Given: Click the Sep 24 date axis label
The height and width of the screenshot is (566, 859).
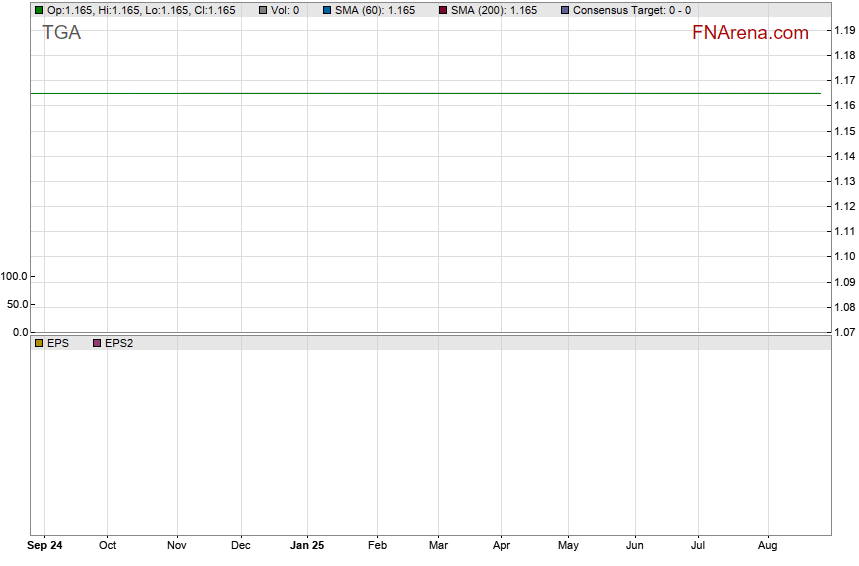Looking at the screenshot, I should [x=45, y=546].
